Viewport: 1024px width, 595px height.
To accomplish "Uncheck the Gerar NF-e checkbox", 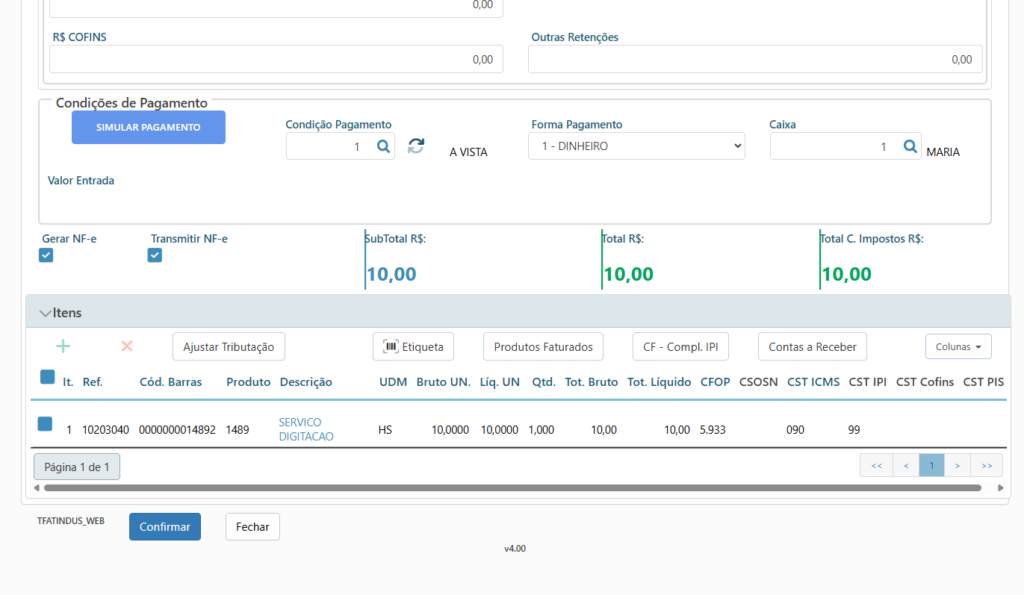I will pos(46,256).
